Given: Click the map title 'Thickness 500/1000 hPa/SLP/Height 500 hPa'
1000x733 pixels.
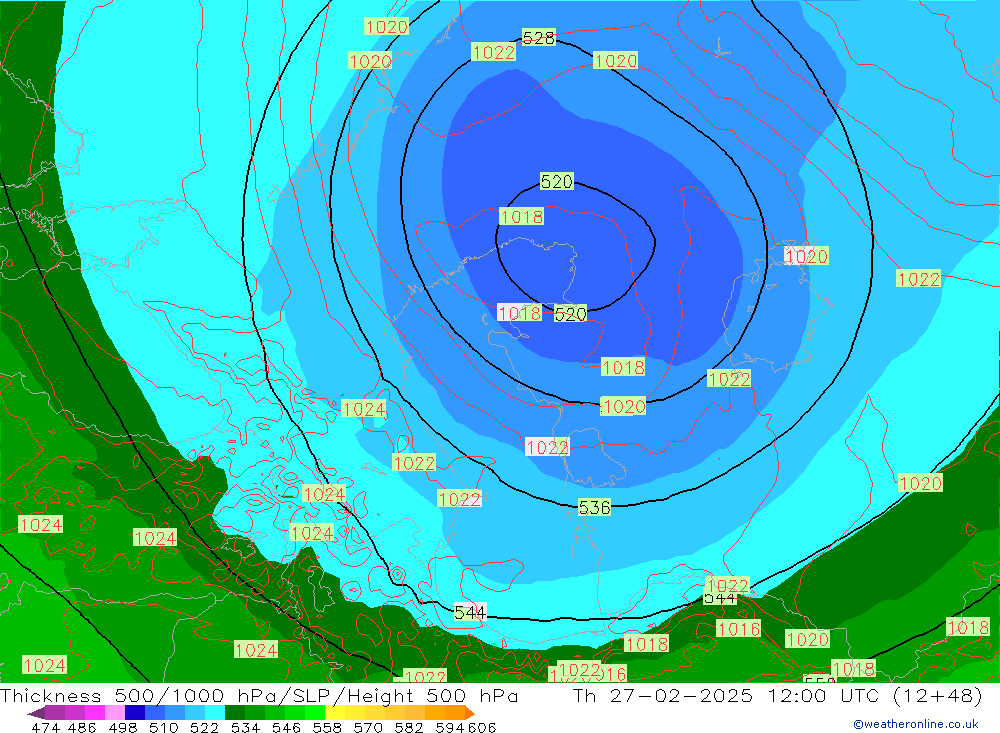Looking at the screenshot, I should click(259, 695).
